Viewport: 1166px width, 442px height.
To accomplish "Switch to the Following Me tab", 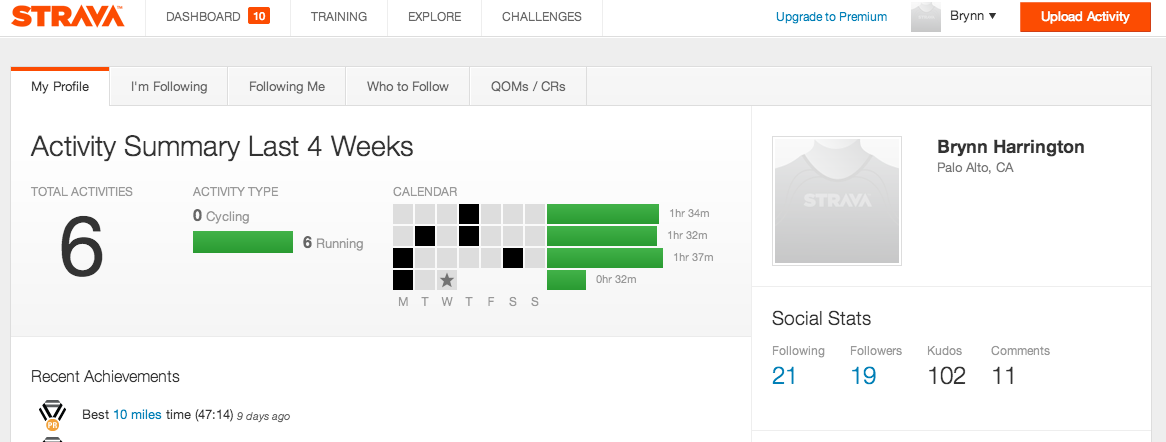I will point(287,86).
